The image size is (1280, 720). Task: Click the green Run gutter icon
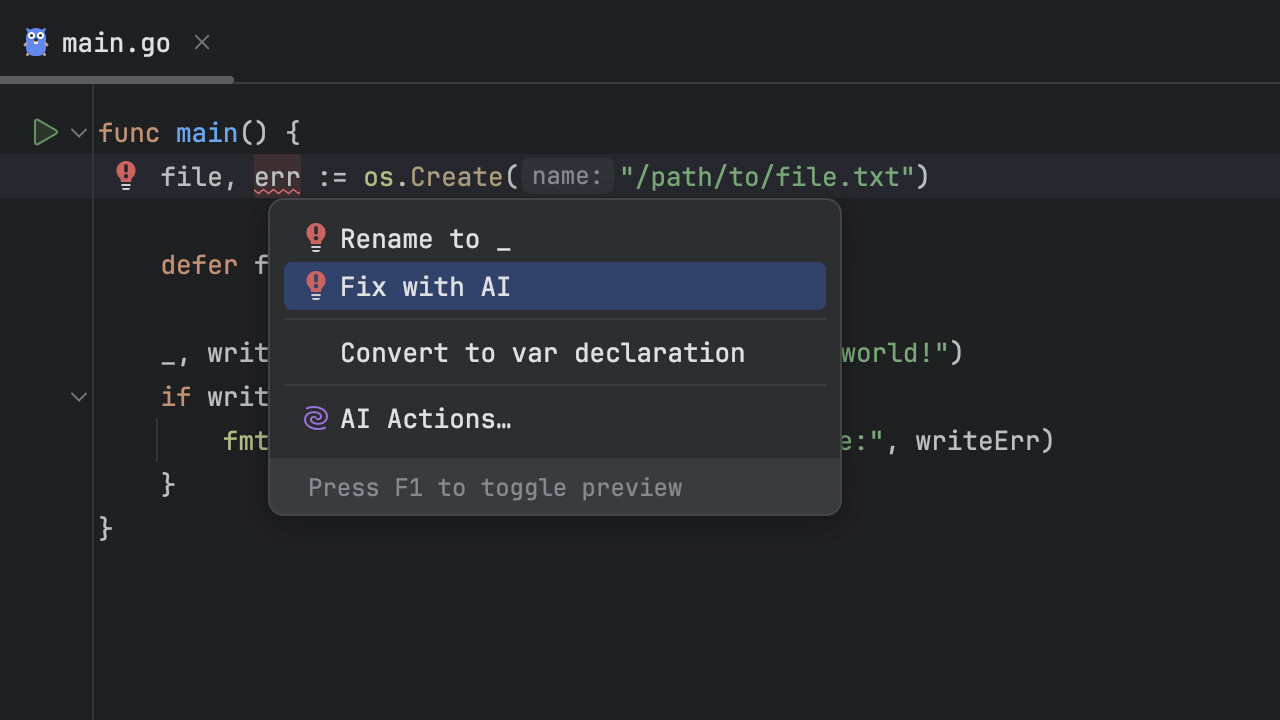45,132
